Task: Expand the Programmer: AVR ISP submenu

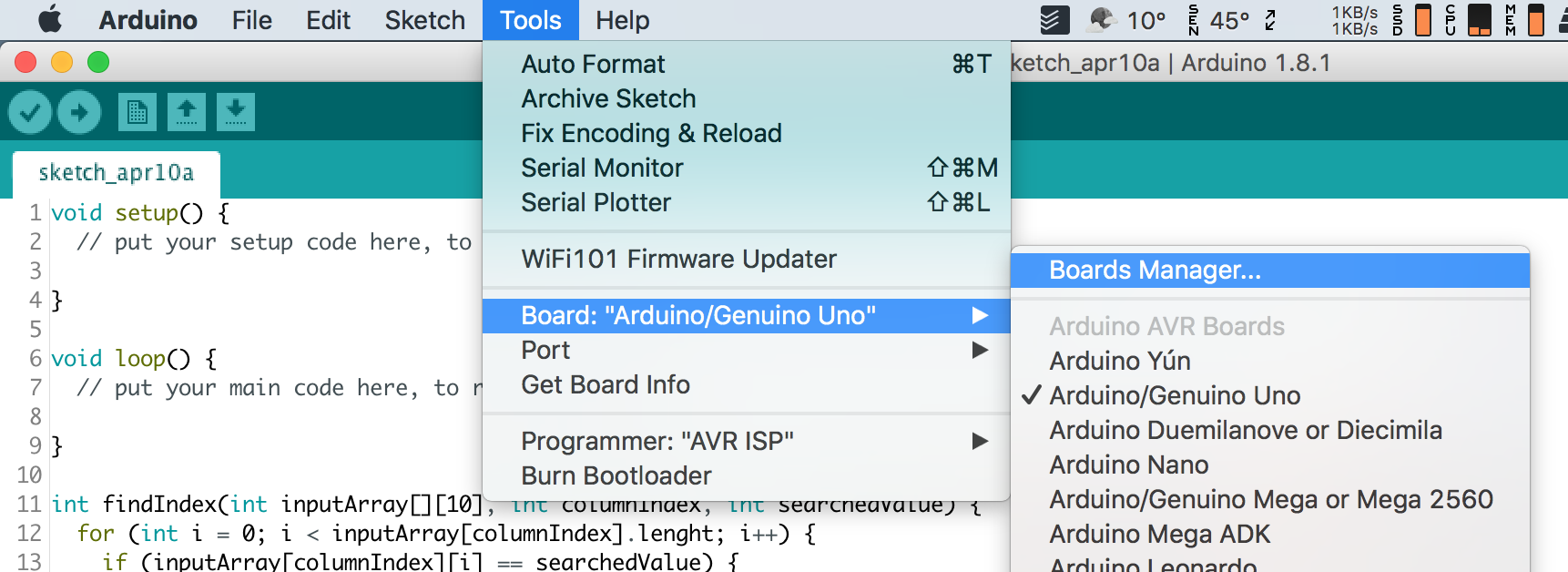Action: [x=657, y=441]
